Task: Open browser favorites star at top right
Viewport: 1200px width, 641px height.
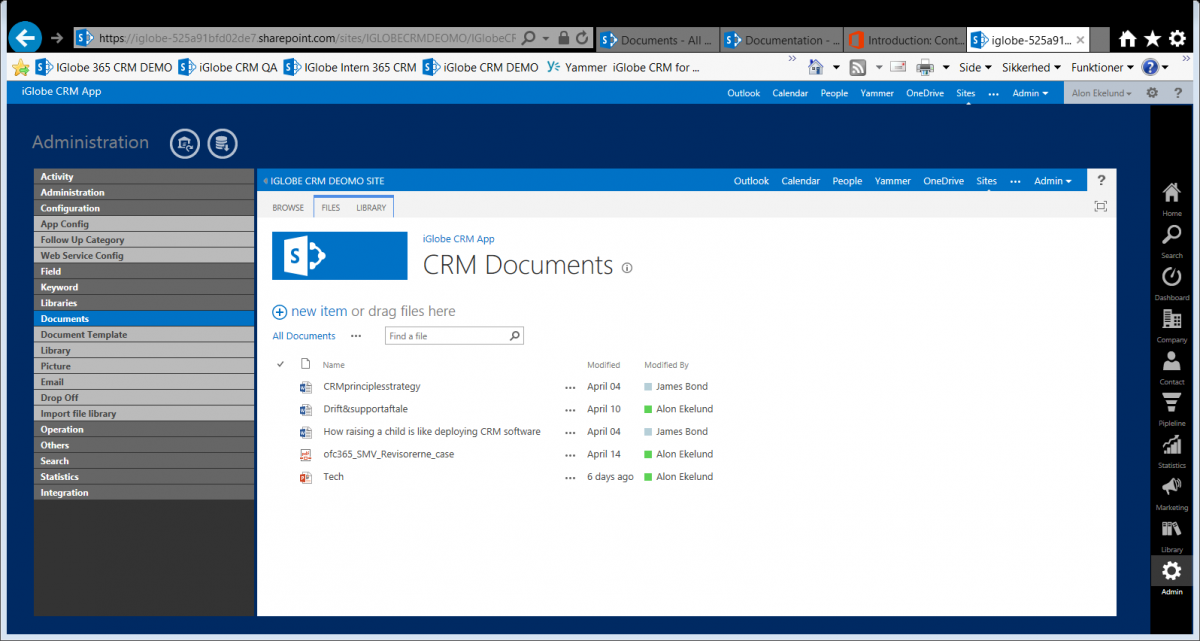Action: [1152, 39]
